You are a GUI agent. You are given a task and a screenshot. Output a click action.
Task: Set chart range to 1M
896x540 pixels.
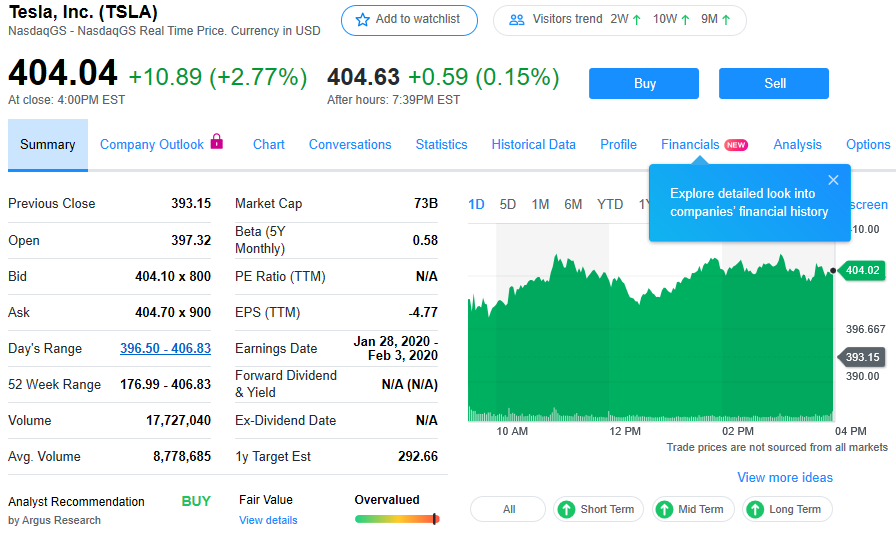tap(540, 204)
